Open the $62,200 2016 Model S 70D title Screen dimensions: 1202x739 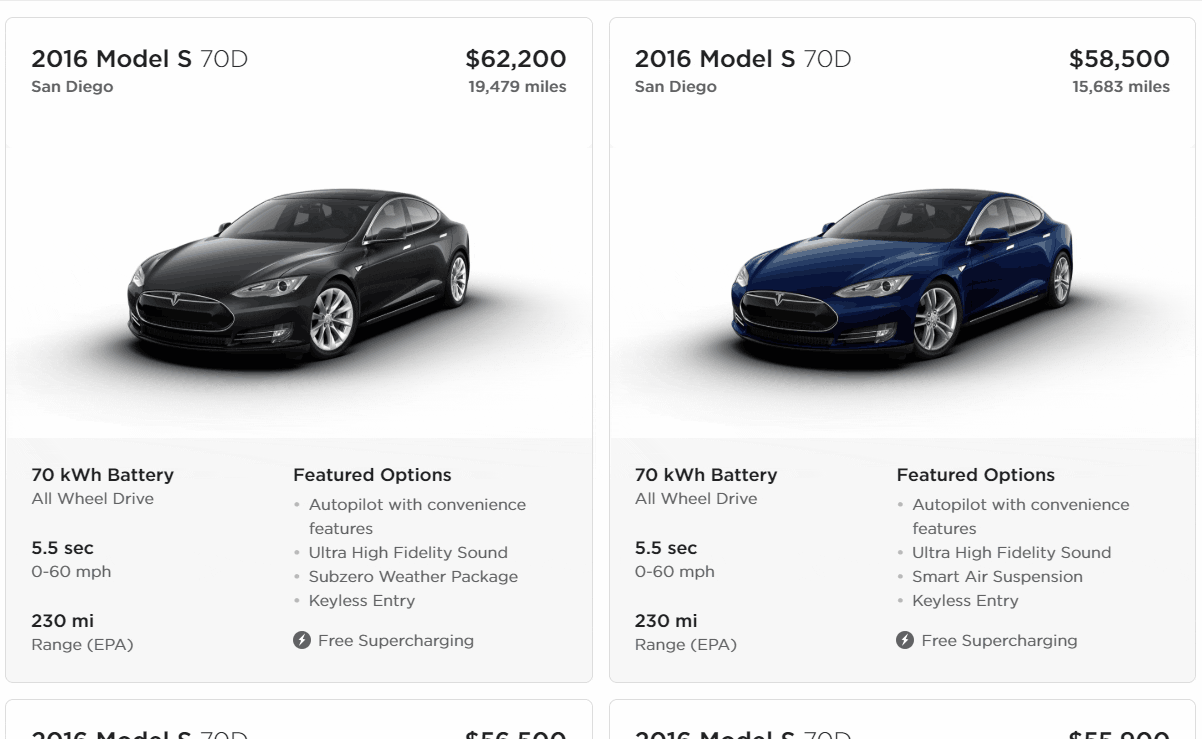140,59
